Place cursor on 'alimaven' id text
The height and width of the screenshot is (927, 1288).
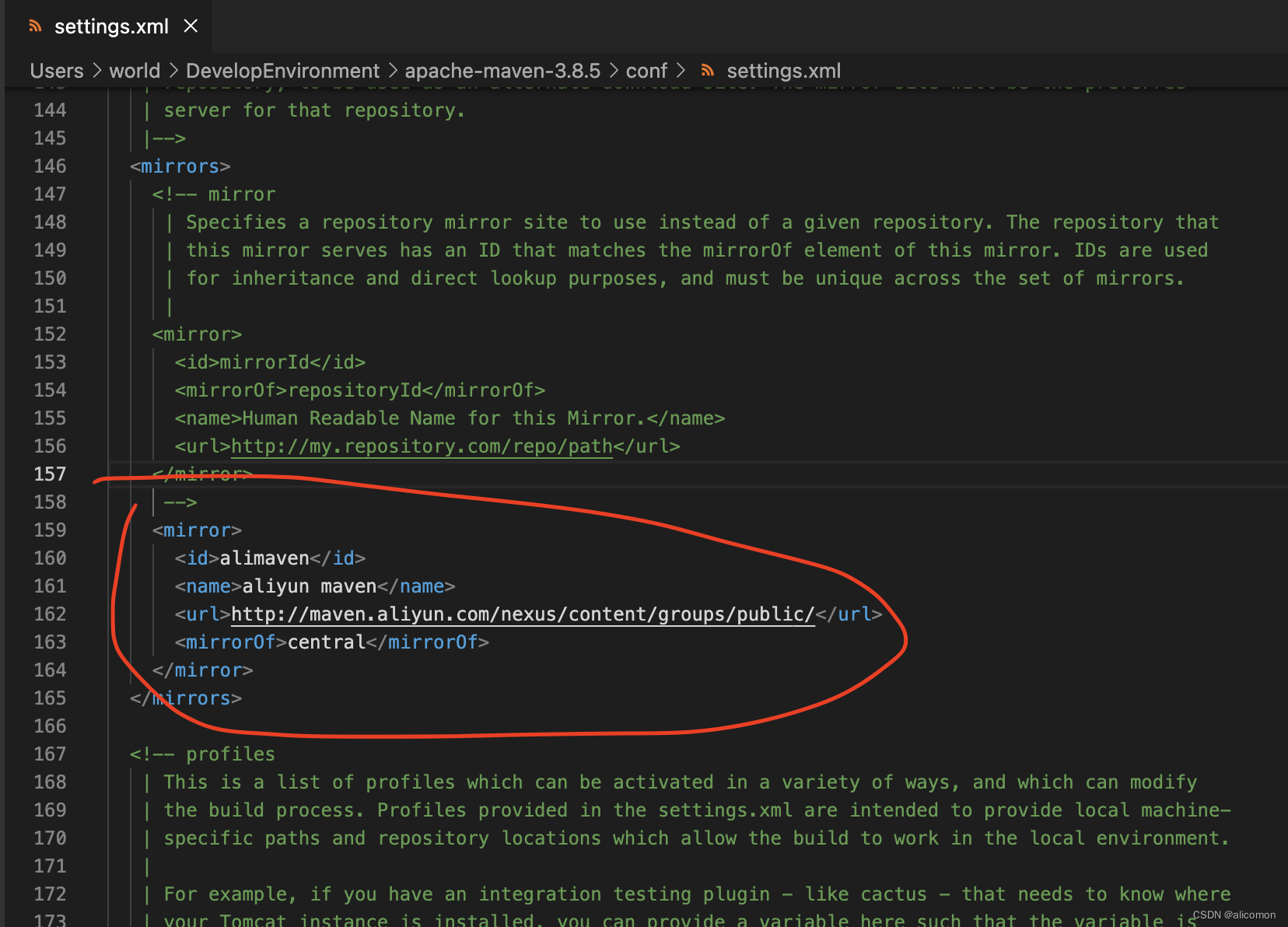264,558
